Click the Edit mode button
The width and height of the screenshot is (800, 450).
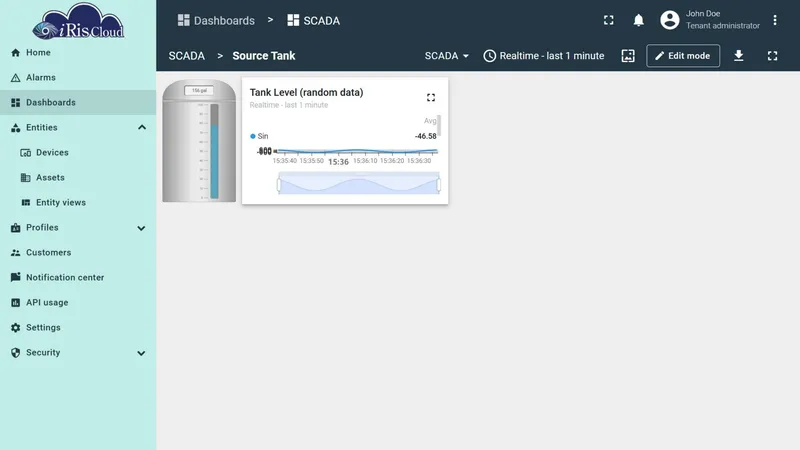click(683, 56)
